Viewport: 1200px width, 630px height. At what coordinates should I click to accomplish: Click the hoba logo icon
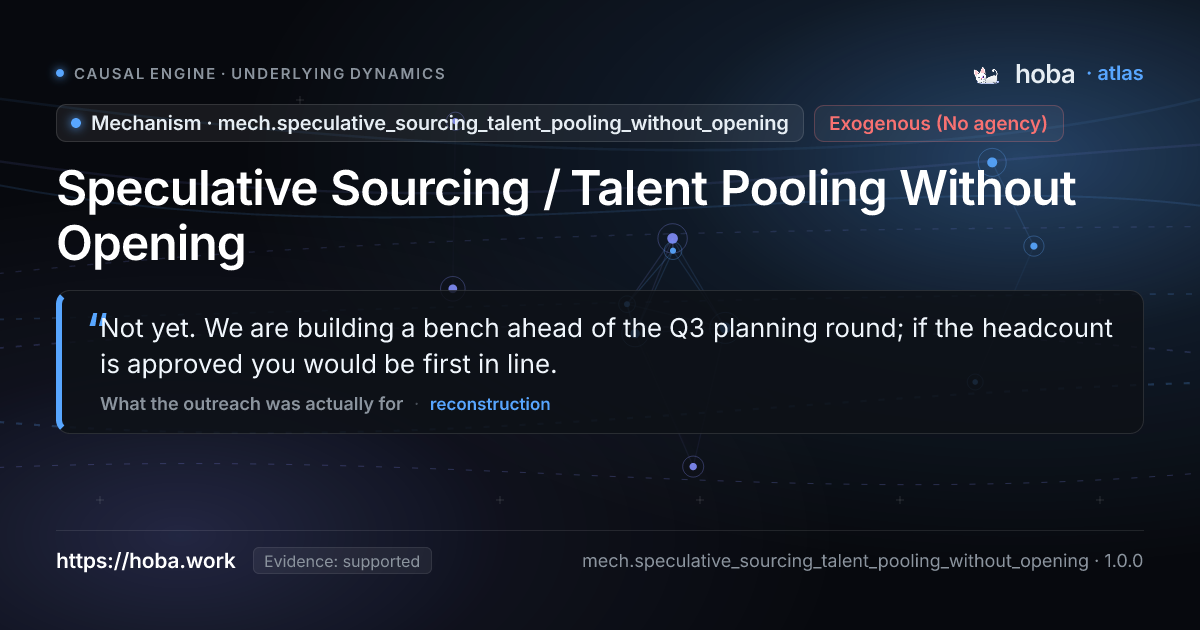point(987,74)
